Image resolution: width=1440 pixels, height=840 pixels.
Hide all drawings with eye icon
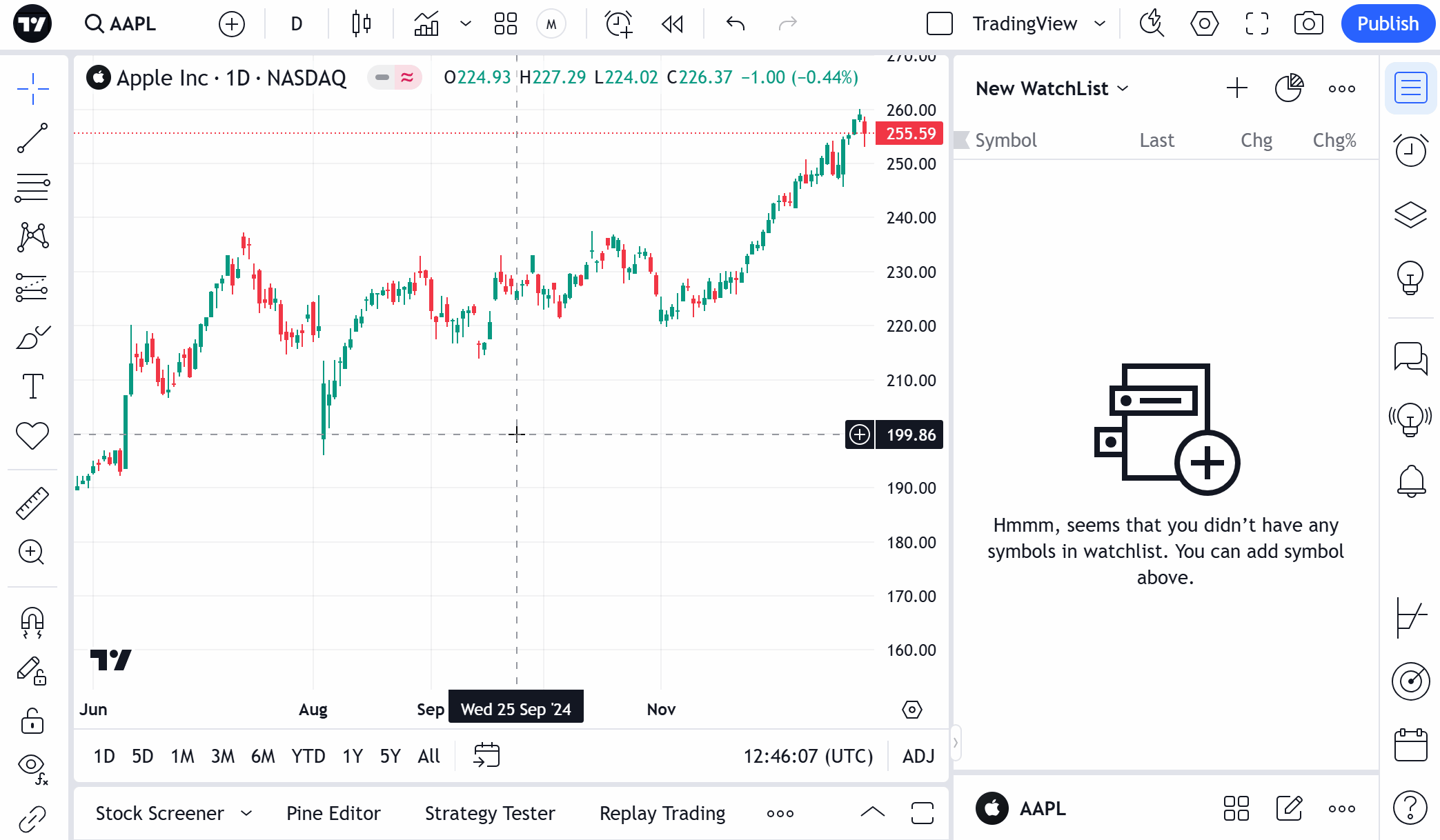pyautogui.click(x=32, y=767)
